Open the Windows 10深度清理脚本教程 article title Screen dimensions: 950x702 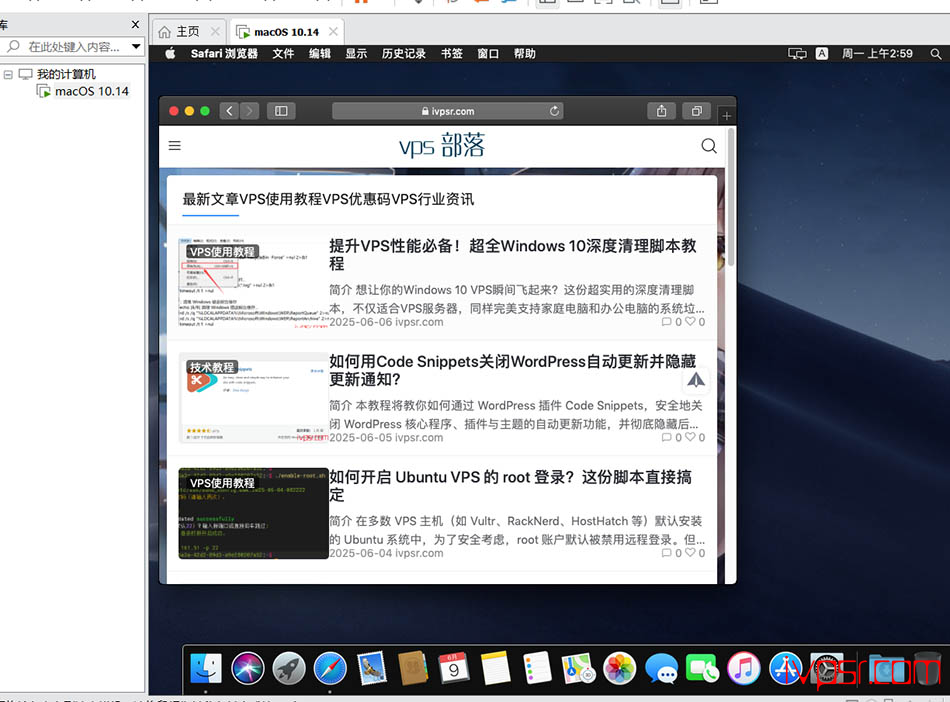coord(513,254)
